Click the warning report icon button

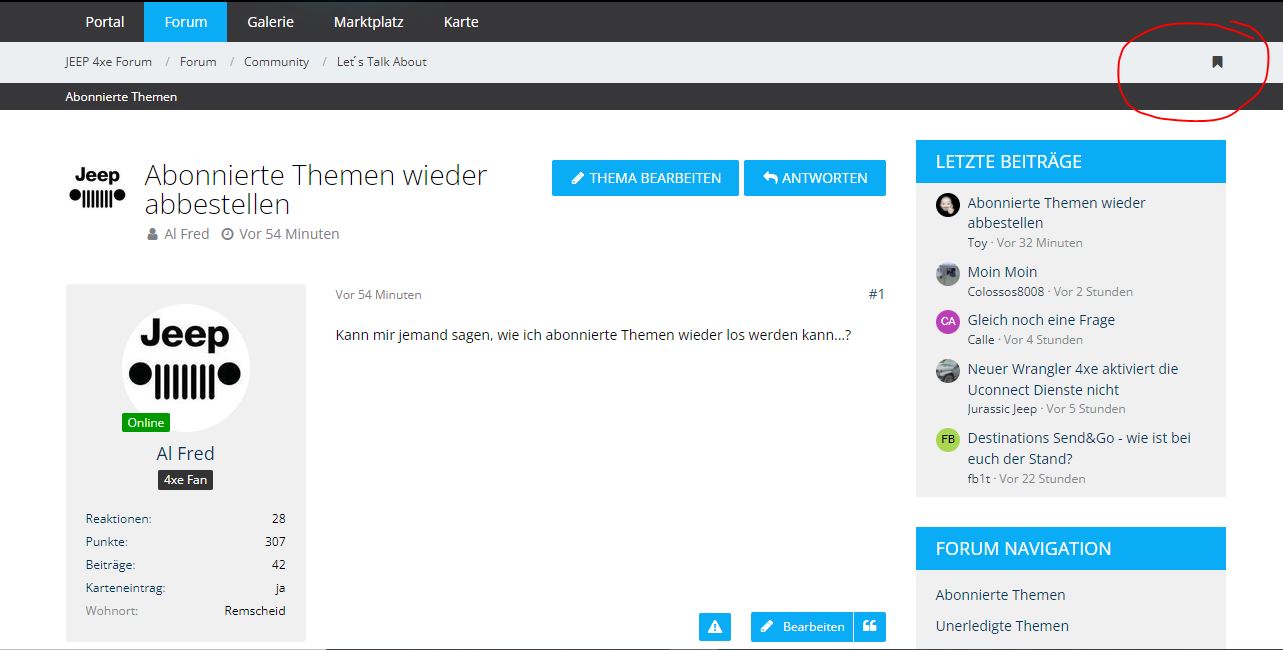click(715, 627)
